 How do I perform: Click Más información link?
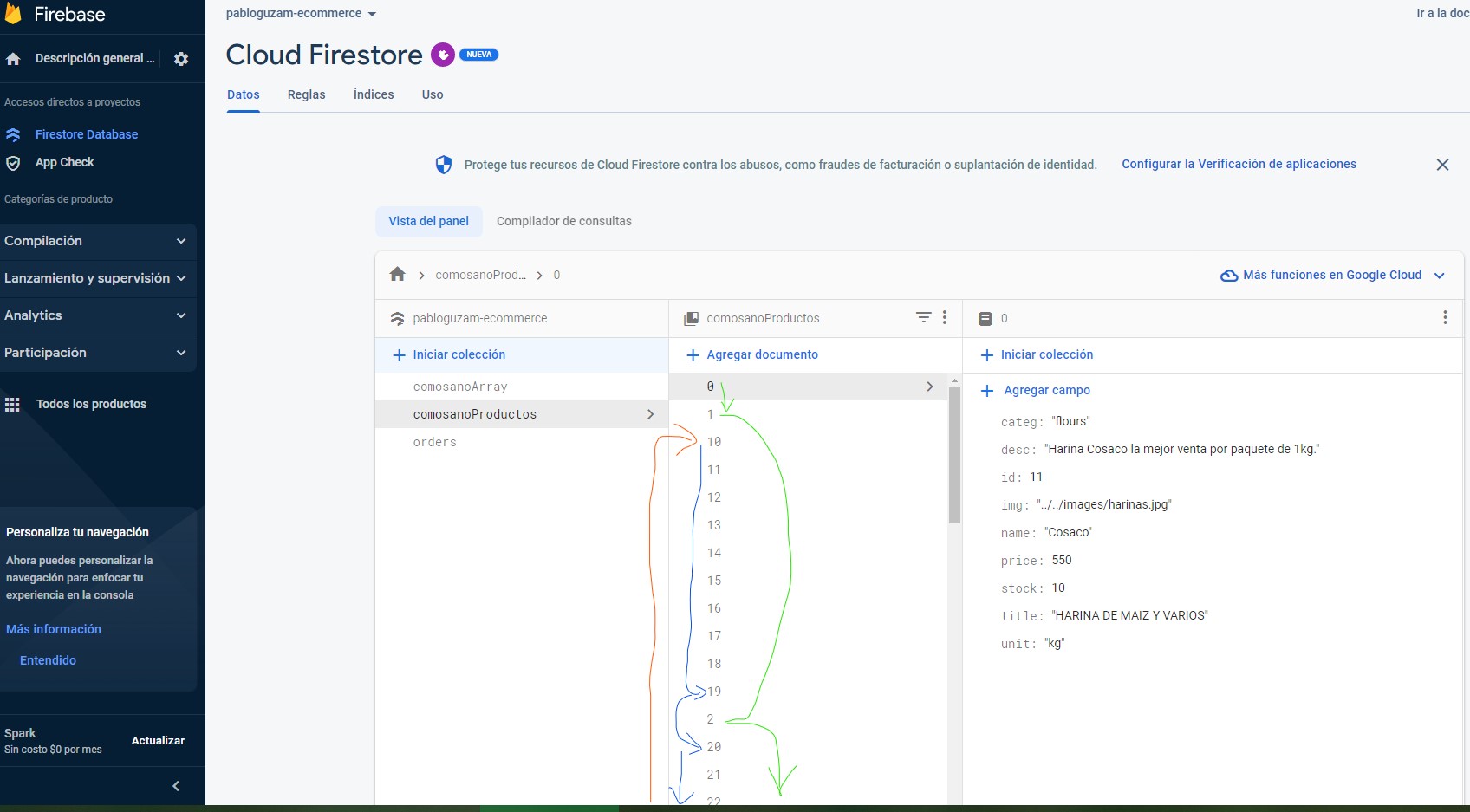pyautogui.click(x=54, y=629)
